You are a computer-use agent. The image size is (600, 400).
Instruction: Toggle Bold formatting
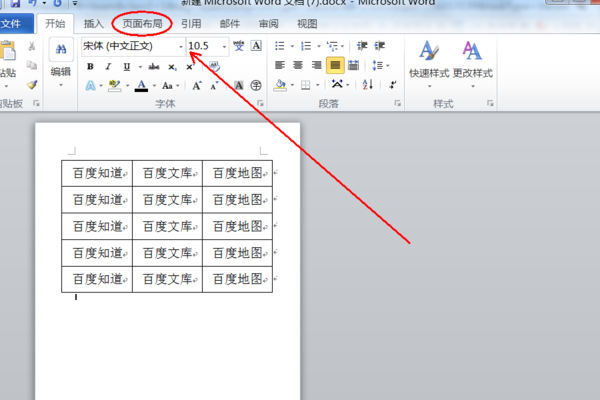pyautogui.click(x=90, y=67)
